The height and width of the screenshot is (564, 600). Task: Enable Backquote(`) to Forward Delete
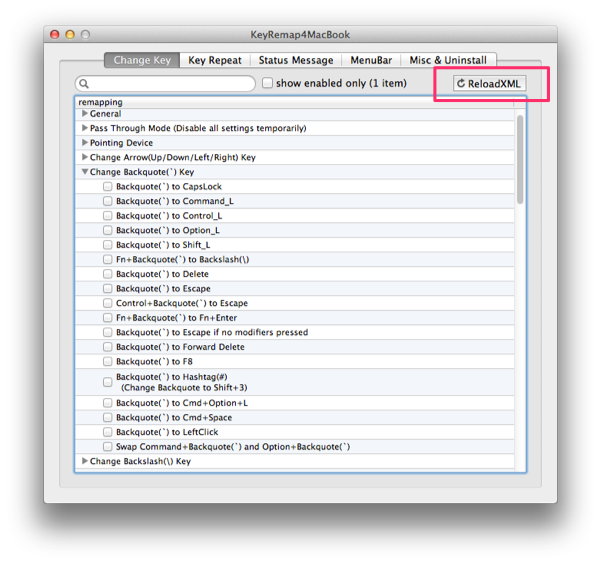108,347
